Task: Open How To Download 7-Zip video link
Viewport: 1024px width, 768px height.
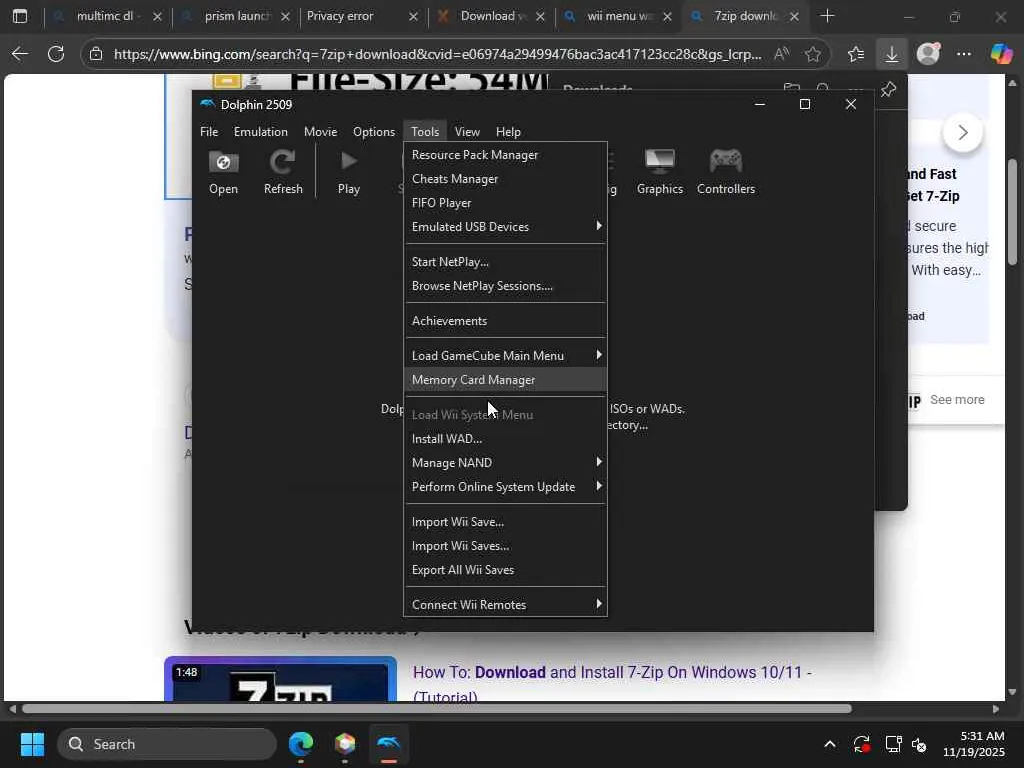Action: 612,684
